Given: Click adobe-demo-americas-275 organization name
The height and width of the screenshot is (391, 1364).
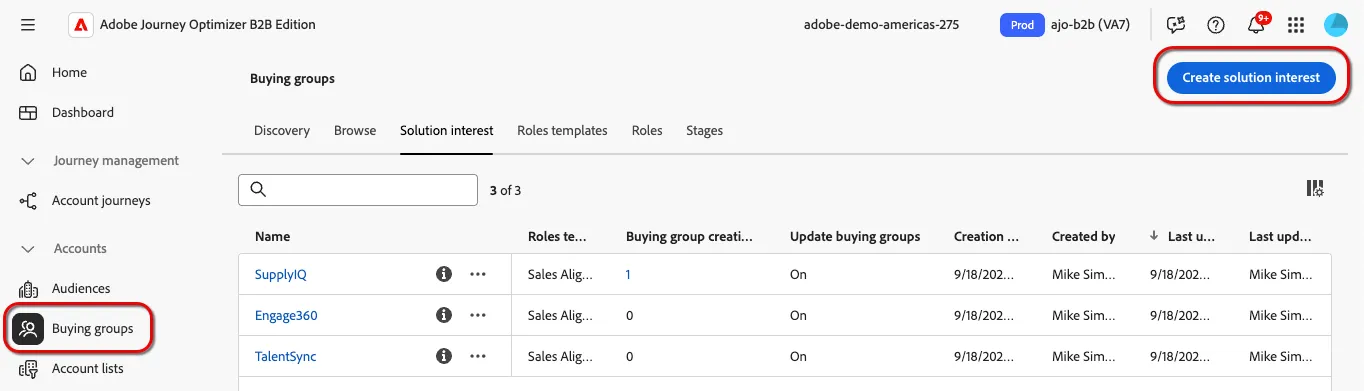Looking at the screenshot, I should click(881, 25).
